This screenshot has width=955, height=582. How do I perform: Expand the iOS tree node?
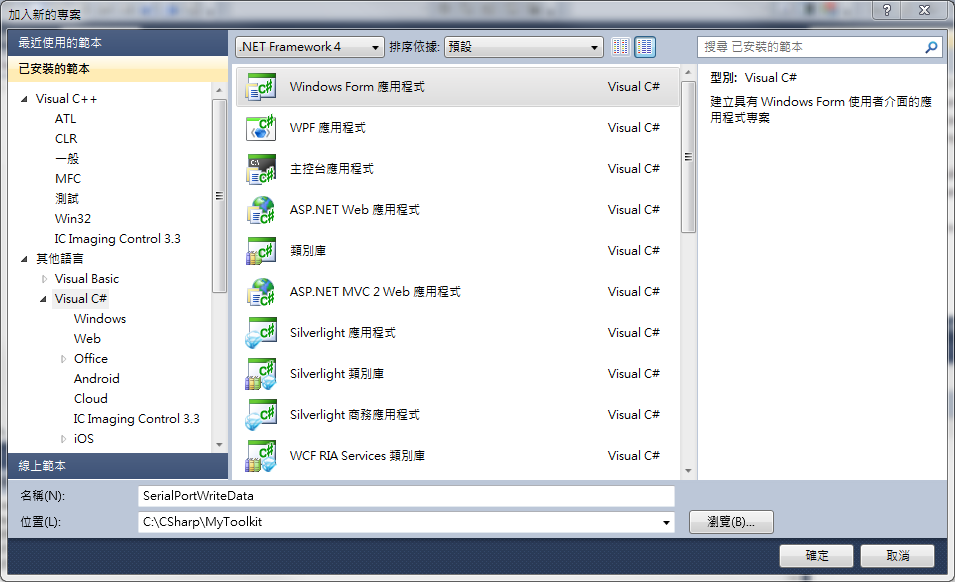click(x=63, y=439)
